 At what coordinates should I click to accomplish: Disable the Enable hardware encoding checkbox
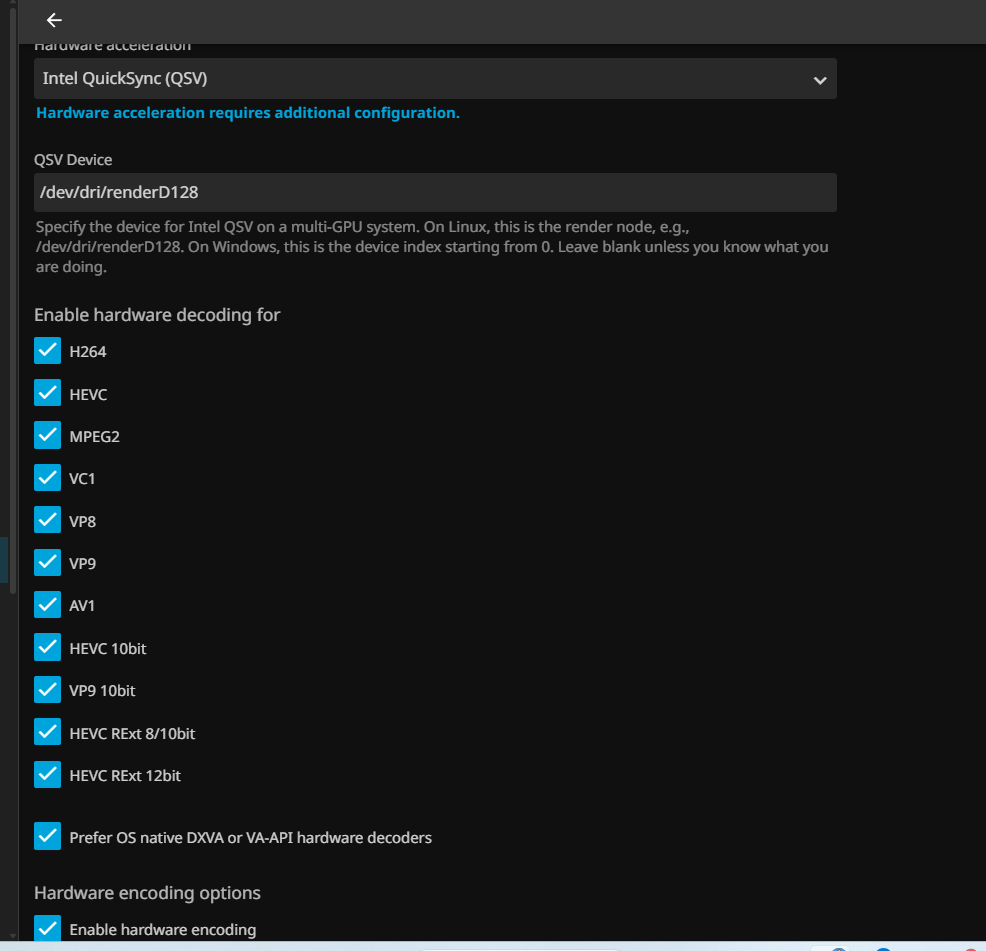pos(48,928)
